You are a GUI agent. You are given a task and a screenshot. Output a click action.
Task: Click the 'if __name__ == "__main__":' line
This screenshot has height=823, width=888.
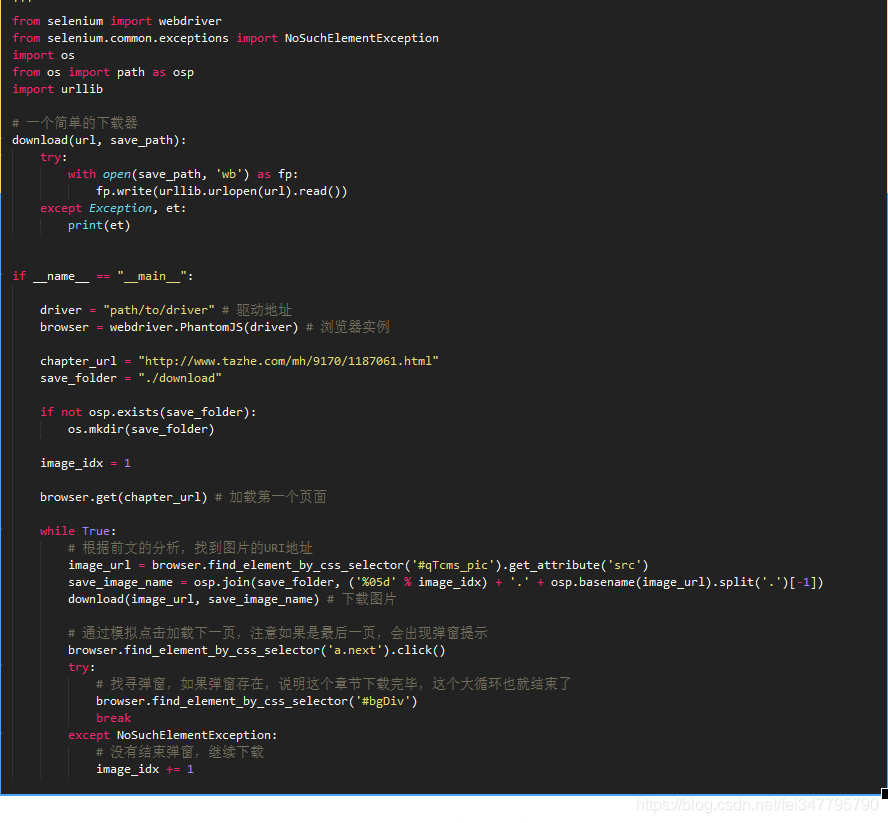coord(103,276)
